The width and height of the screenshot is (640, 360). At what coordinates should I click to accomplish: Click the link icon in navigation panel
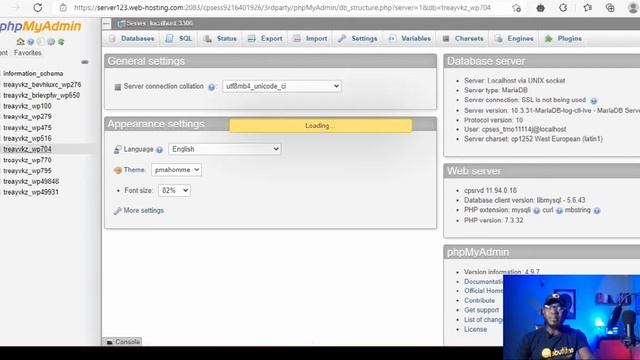pos(84,62)
